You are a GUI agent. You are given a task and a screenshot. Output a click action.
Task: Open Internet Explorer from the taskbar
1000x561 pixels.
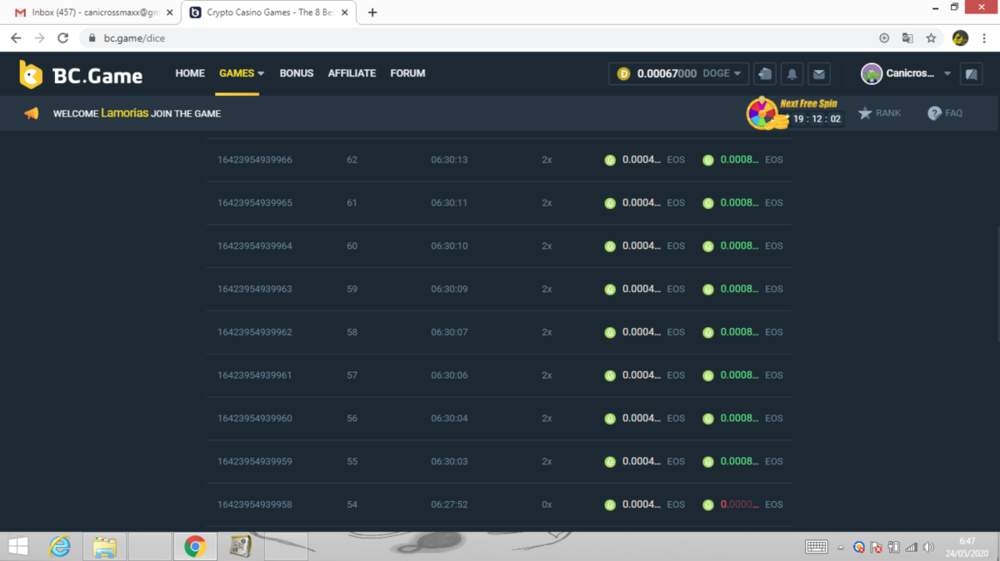point(60,547)
